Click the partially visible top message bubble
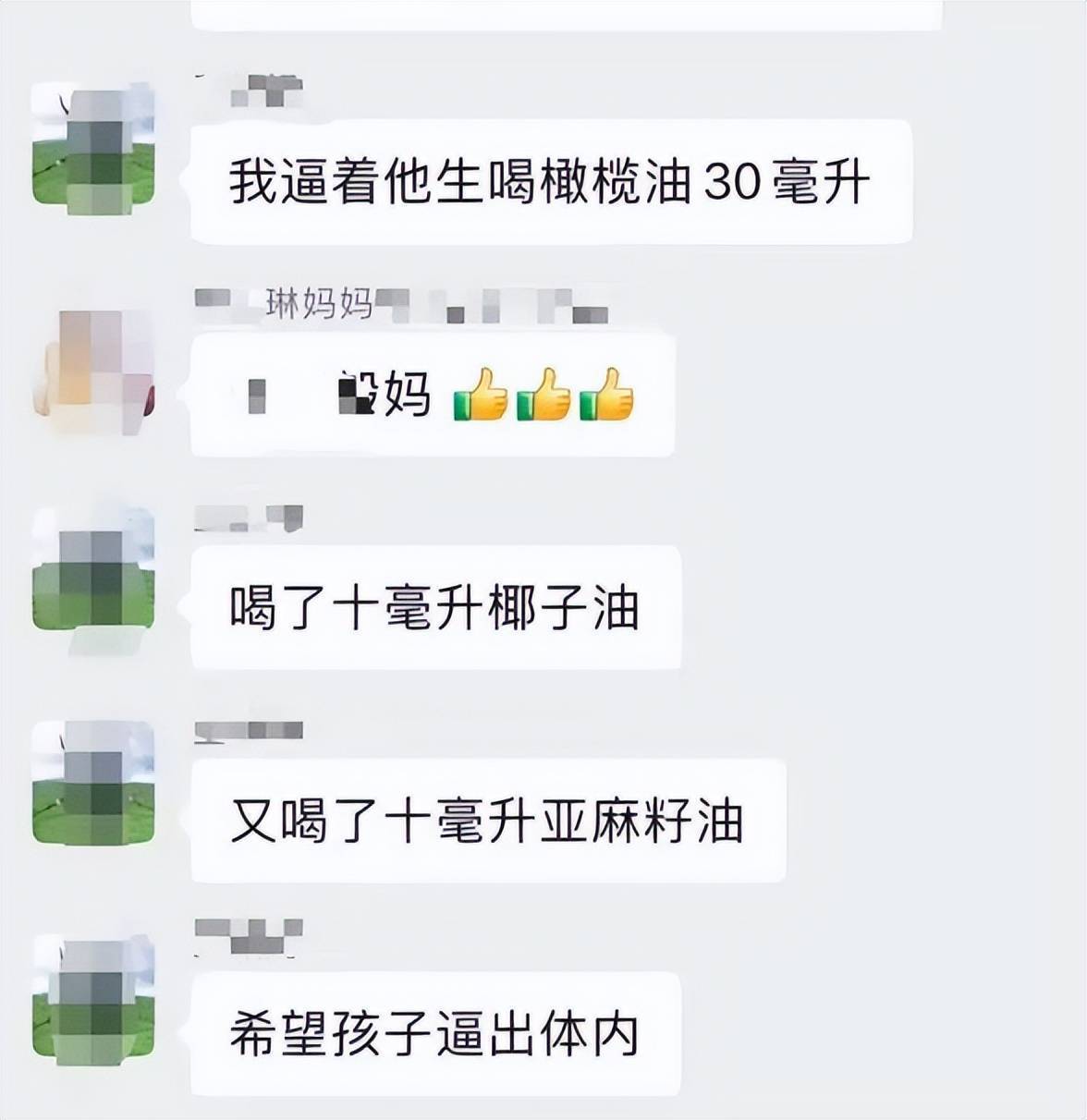The height and width of the screenshot is (1120, 1087). pyautogui.click(x=566, y=15)
